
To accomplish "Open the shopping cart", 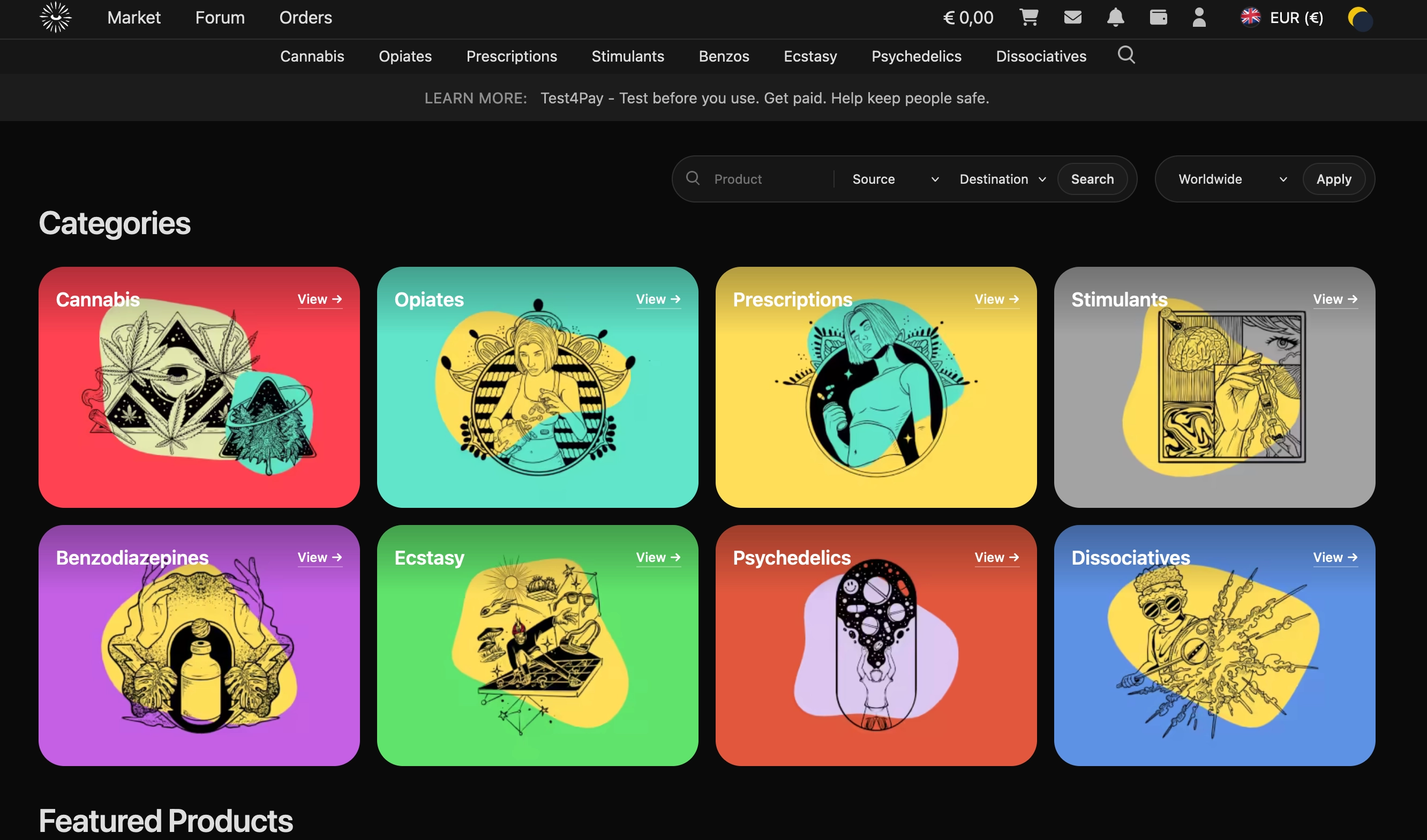I will coord(1029,18).
